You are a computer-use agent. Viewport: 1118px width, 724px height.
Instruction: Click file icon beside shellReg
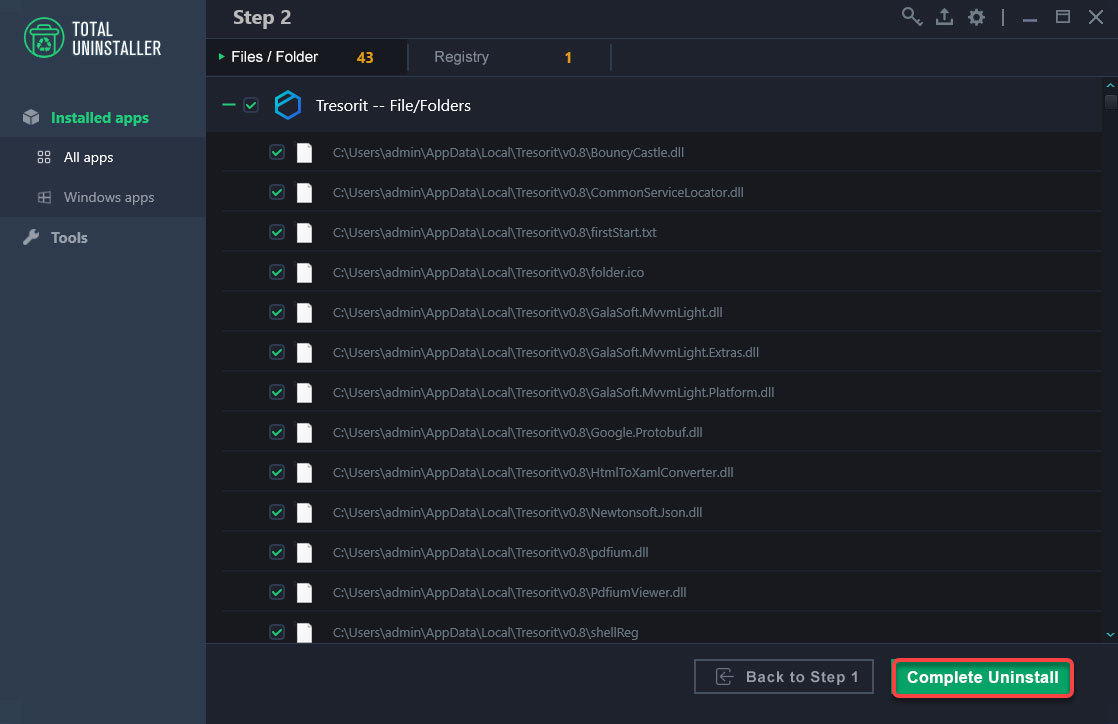(304, 632)
